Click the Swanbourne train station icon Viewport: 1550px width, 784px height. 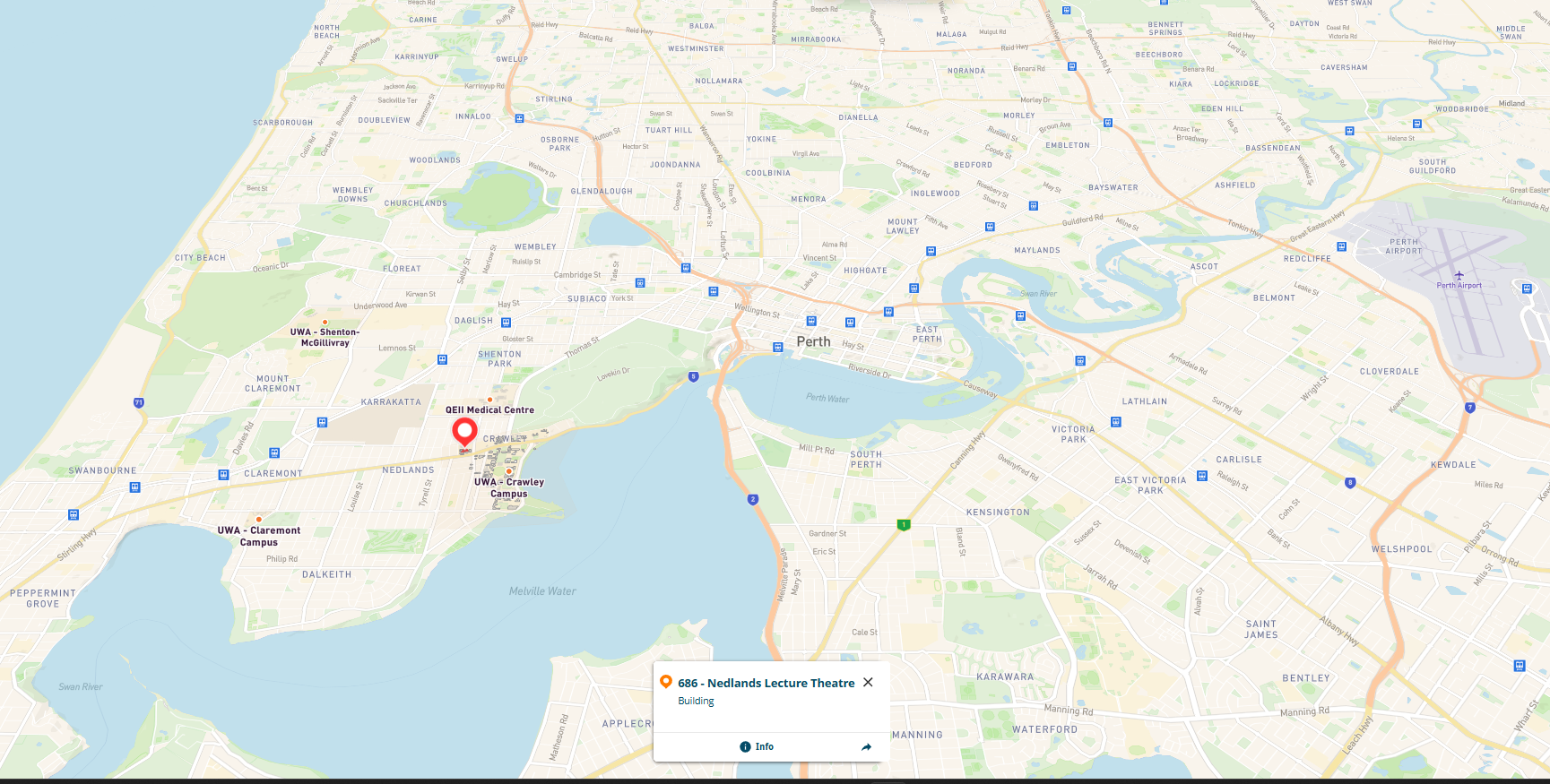(x=134, y=487)
